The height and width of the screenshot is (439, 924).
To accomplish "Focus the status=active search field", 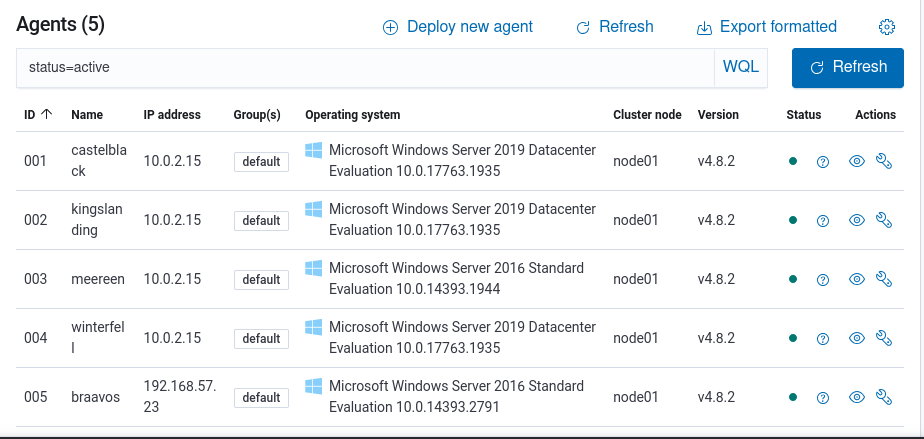I will tap(365, 67).
